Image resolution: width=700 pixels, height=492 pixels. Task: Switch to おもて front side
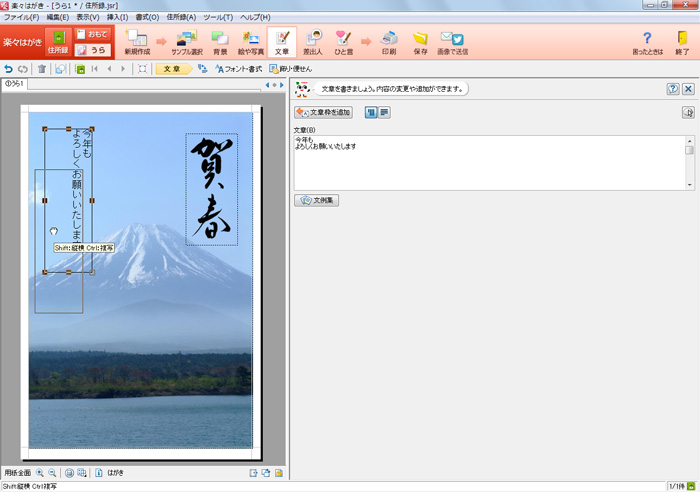click(x=92, y=34)
